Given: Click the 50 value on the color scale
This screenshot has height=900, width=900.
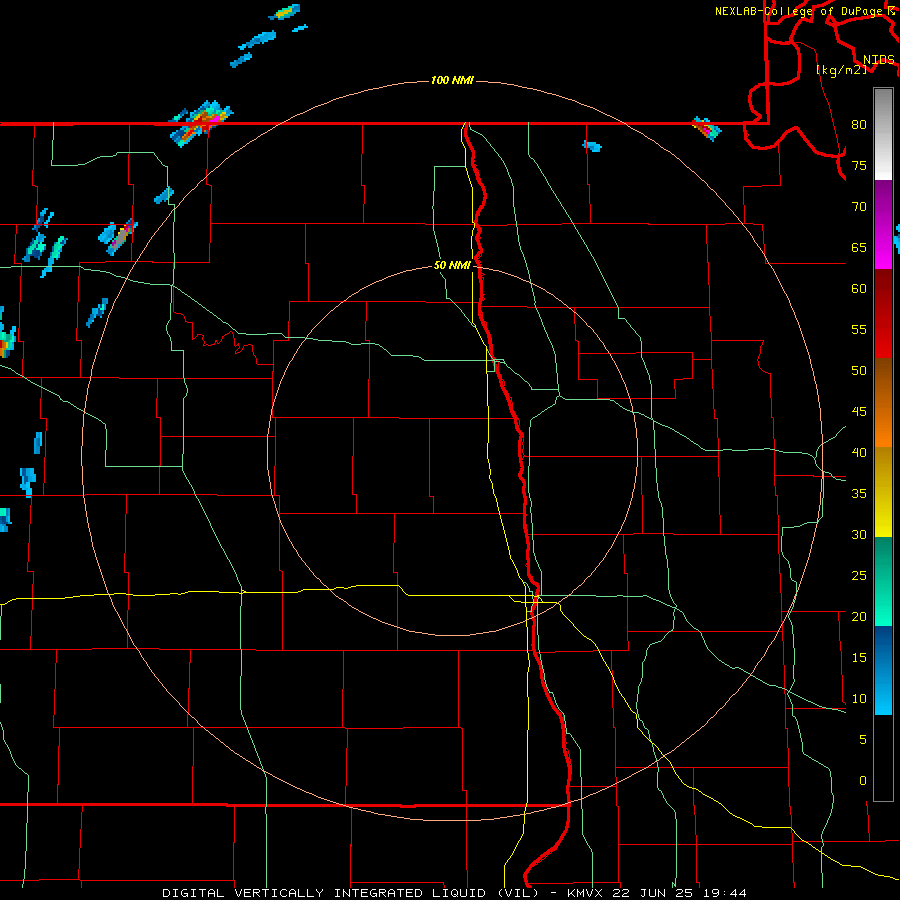Looking at the screenshot, I should [x=859, y=371].
